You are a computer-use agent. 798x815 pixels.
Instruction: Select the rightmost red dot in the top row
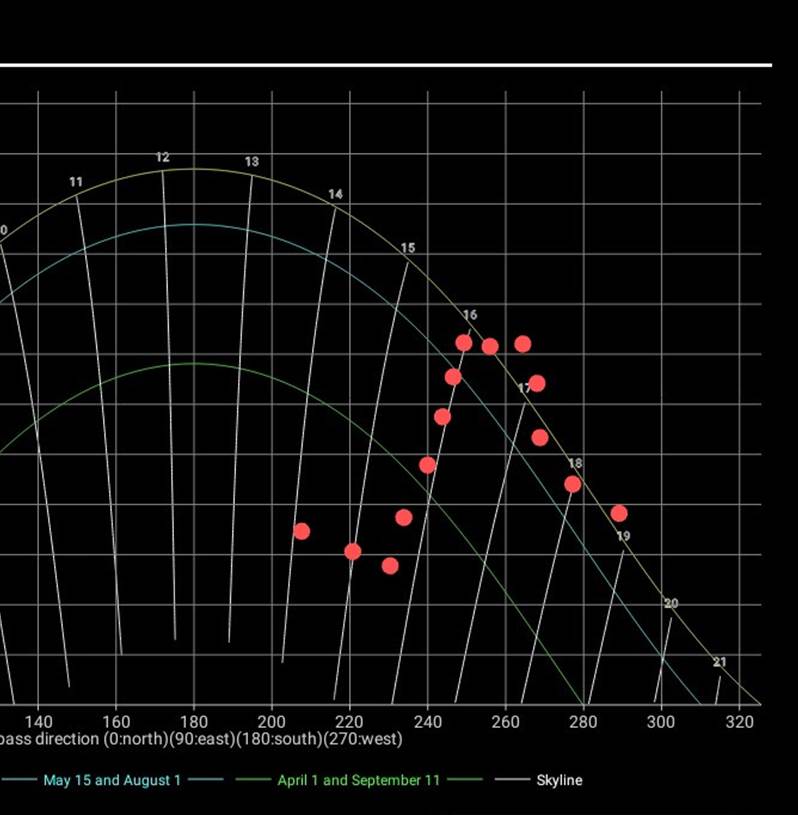click(523, 344)
